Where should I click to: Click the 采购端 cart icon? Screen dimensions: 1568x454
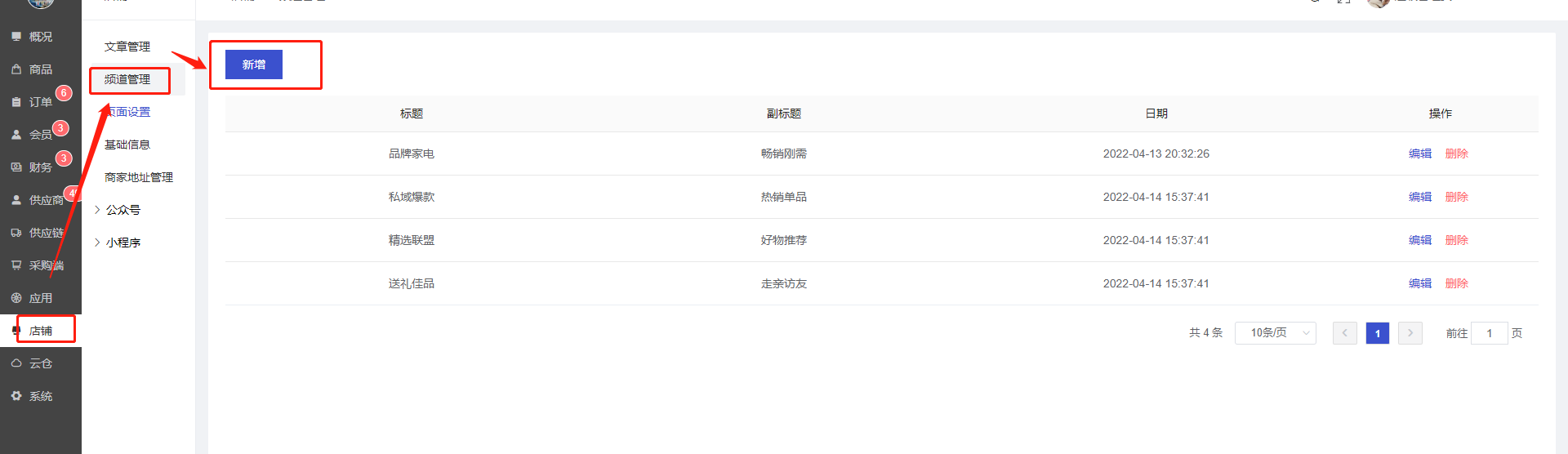(x=16, y=265)
